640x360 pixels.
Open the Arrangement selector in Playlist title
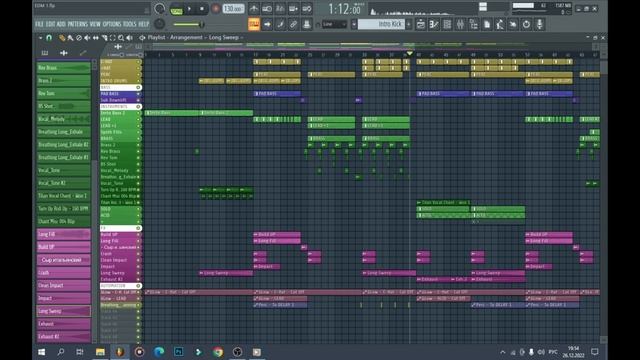[x=186, y=37]
